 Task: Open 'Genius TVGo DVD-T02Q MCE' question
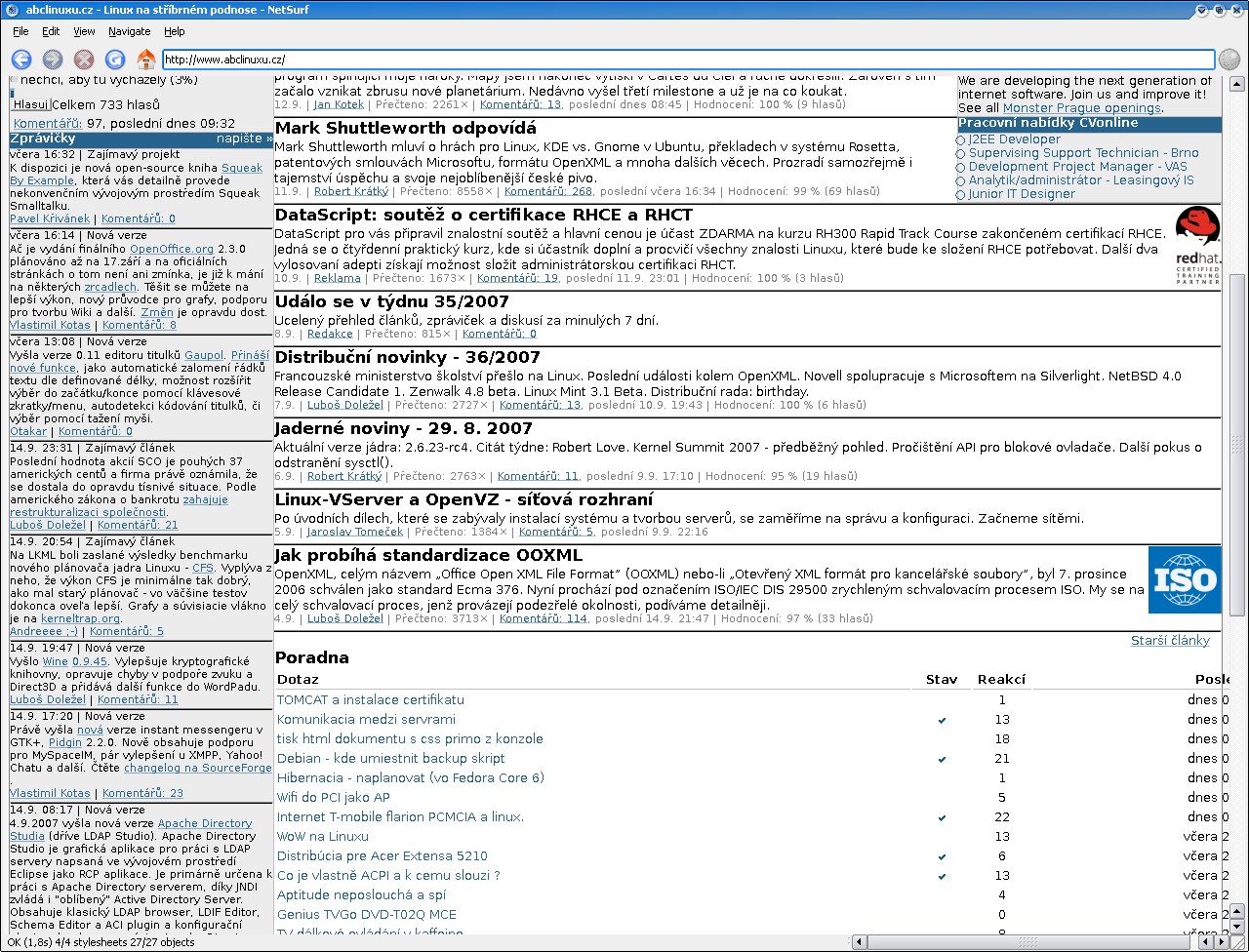(367, 914)
